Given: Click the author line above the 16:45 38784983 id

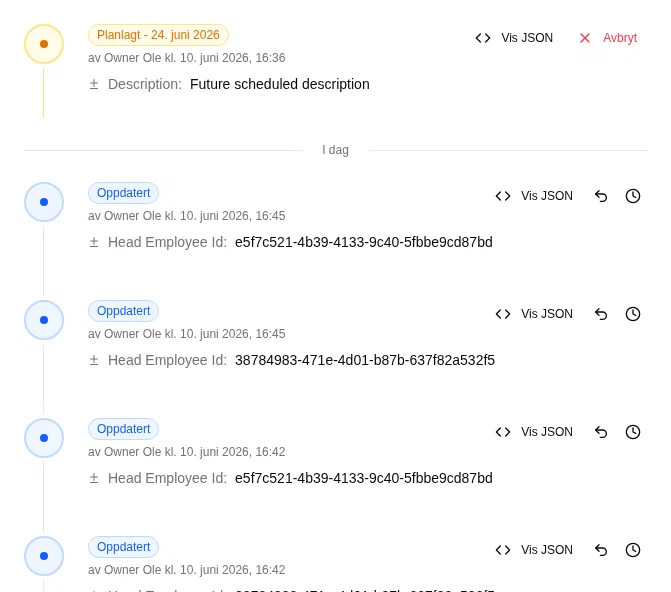Looking at the screenshot, I should pyautogui.click(x=187, y=334).
